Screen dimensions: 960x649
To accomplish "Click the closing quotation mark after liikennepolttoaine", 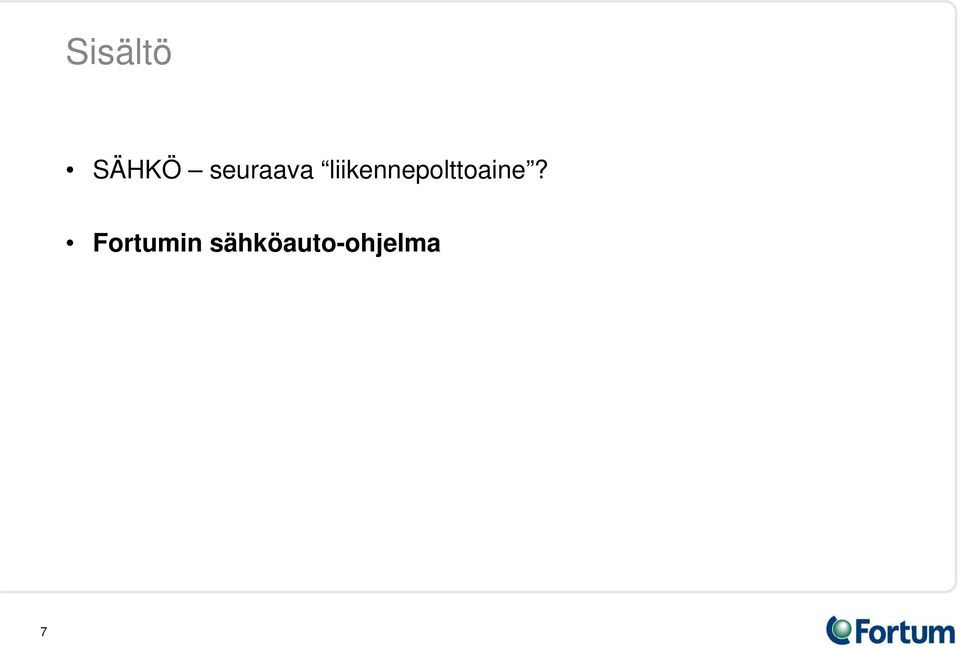I will coord(531,163).
